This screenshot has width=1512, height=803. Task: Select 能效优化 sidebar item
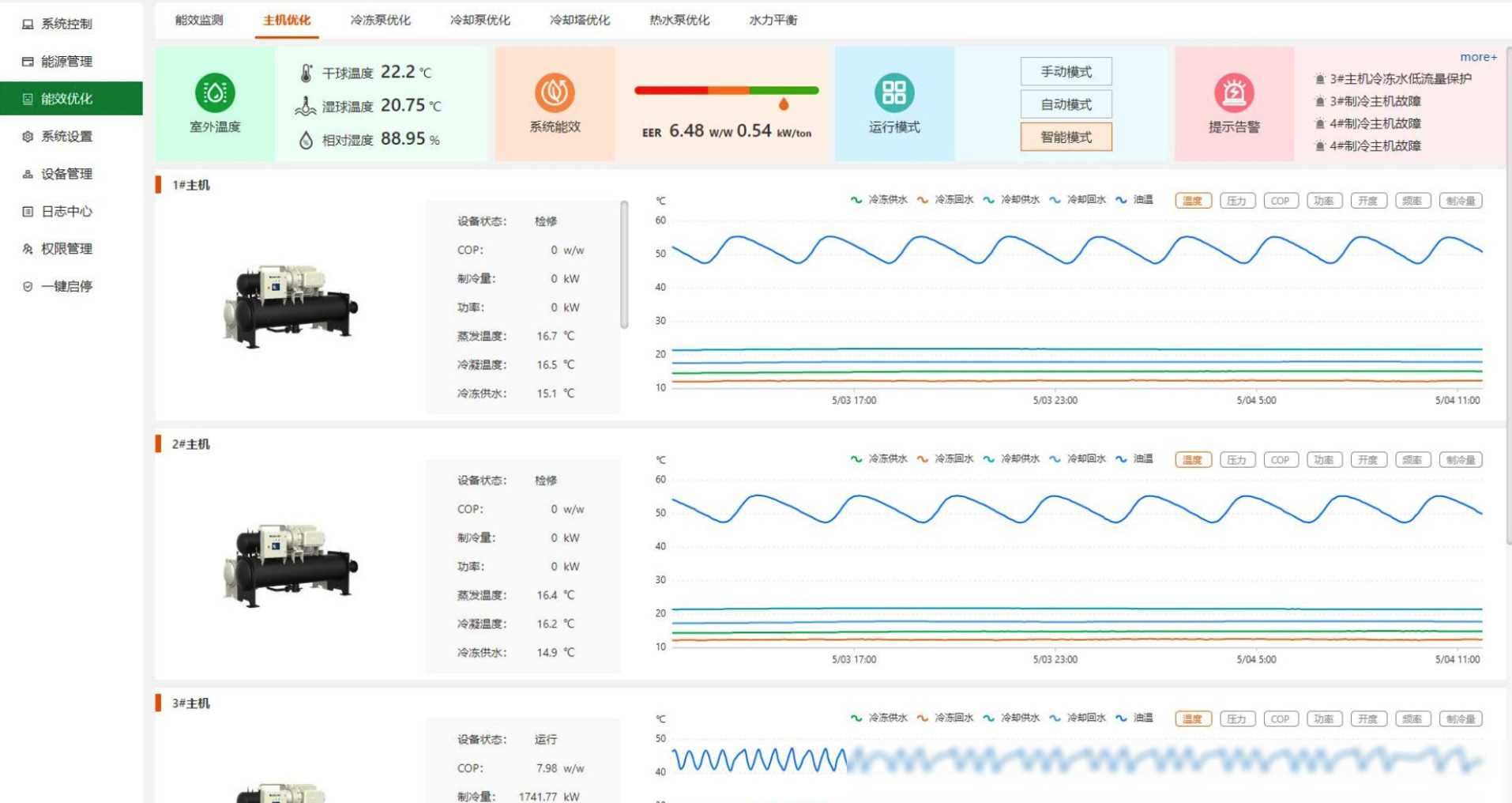pyautogui.click(x=71, y=98)
